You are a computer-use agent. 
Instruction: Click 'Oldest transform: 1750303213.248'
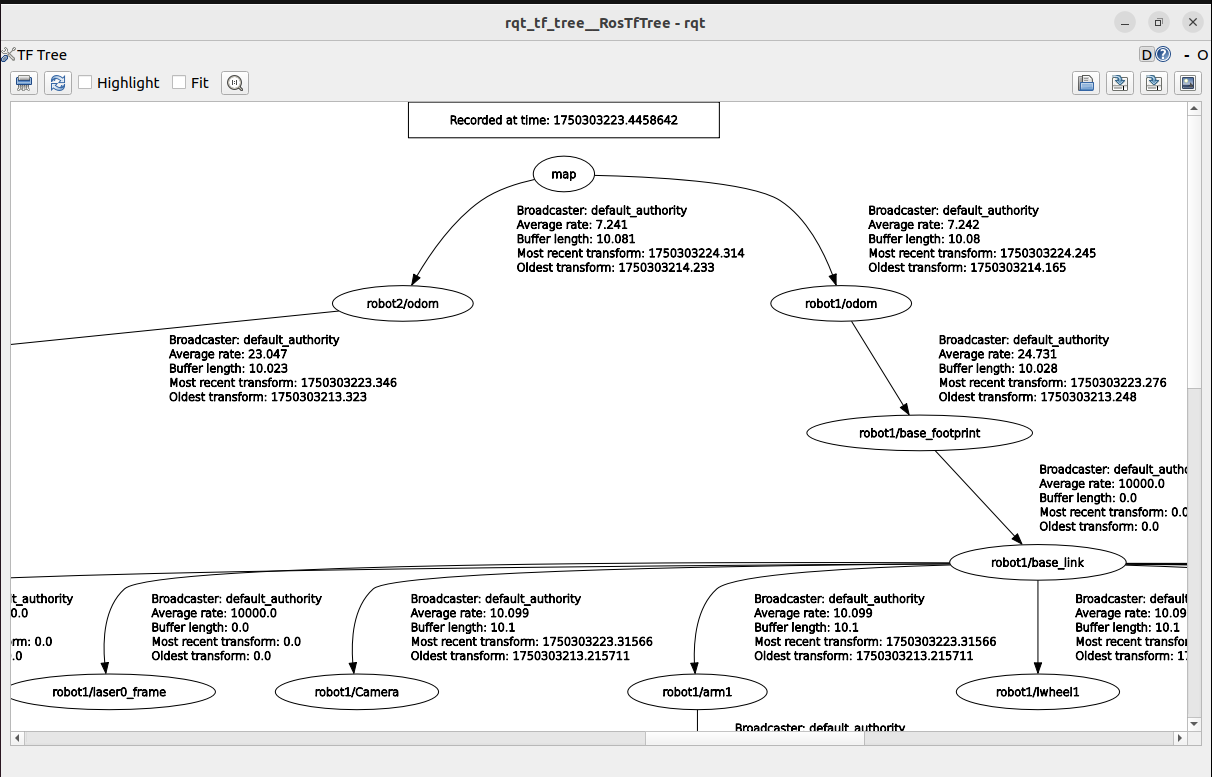click(1037, 397)
